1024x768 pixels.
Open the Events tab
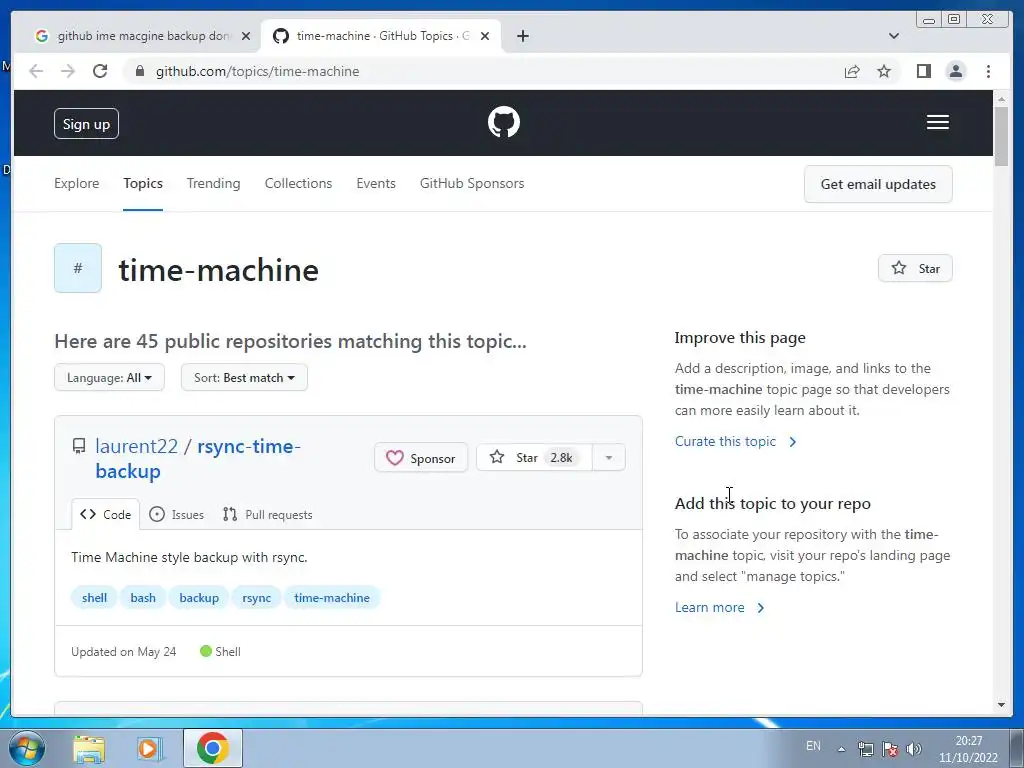[x=376, y=184]
